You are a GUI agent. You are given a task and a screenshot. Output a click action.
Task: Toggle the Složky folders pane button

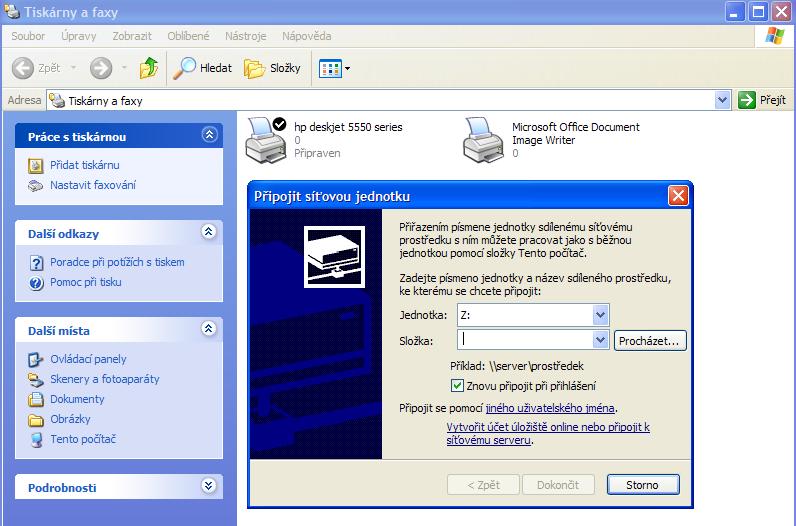273,68
